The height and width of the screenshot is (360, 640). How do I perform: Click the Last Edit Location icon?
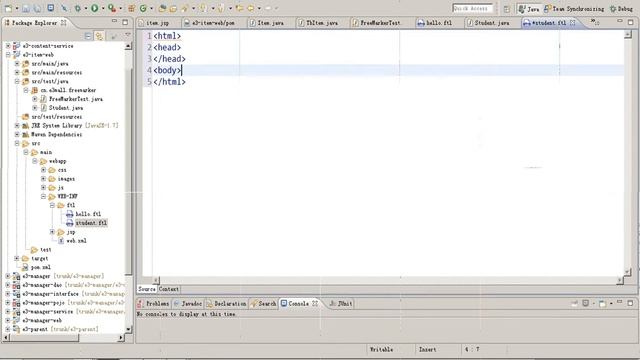[239, 8]
